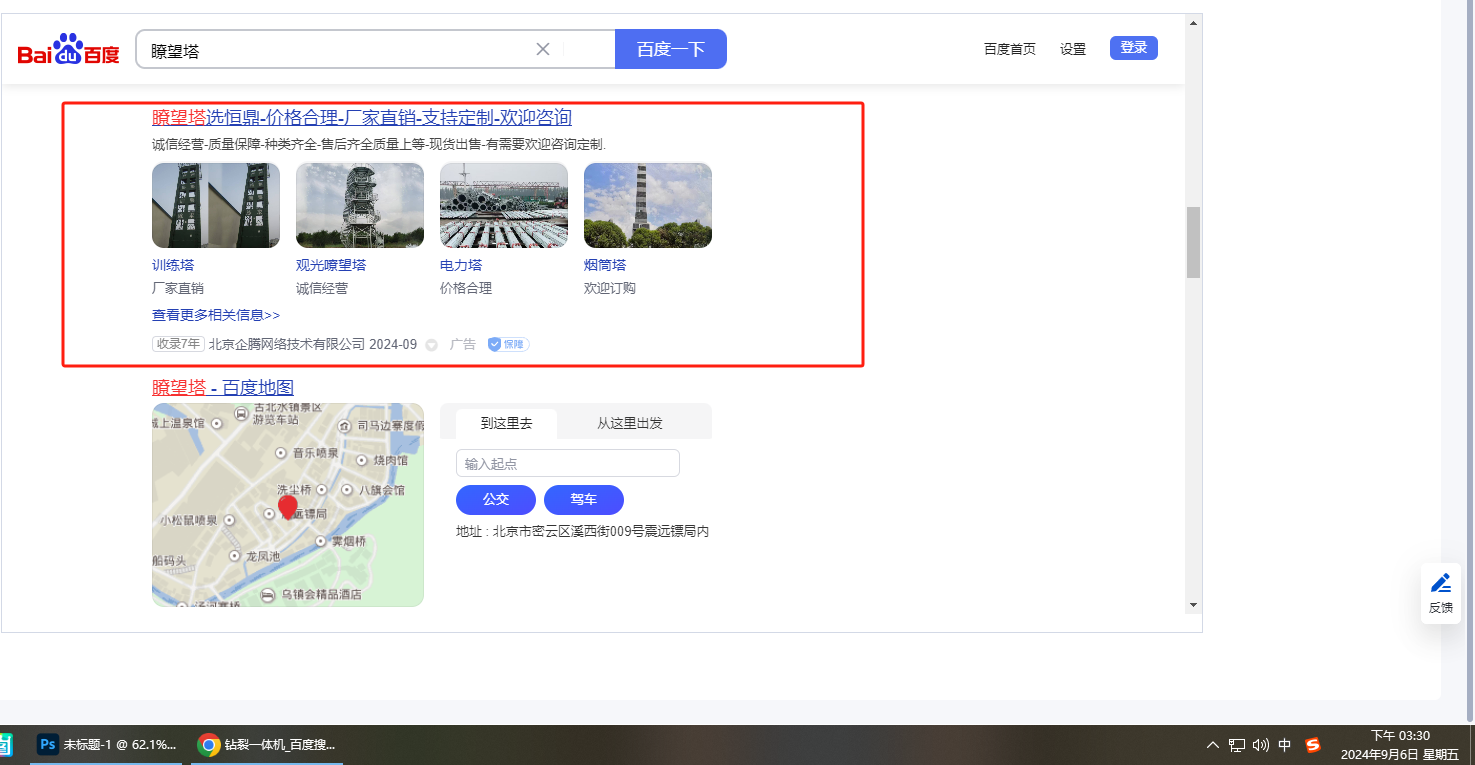Click the 输入起点 starting point field
Viewport: 1475px width, 765px height.
[x=568, y=463]
